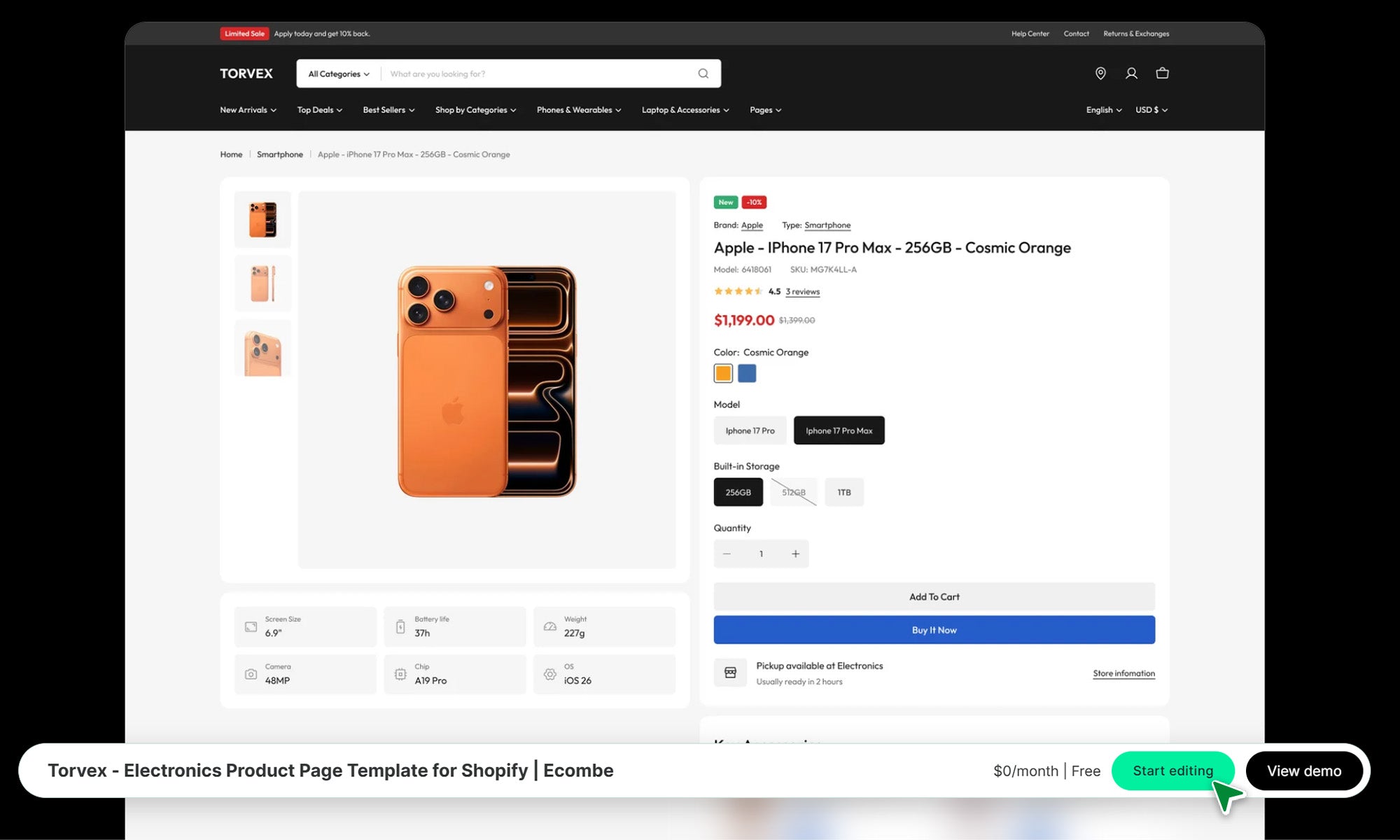
Task: Click the search magnifier icon
Action: [703, 73]
